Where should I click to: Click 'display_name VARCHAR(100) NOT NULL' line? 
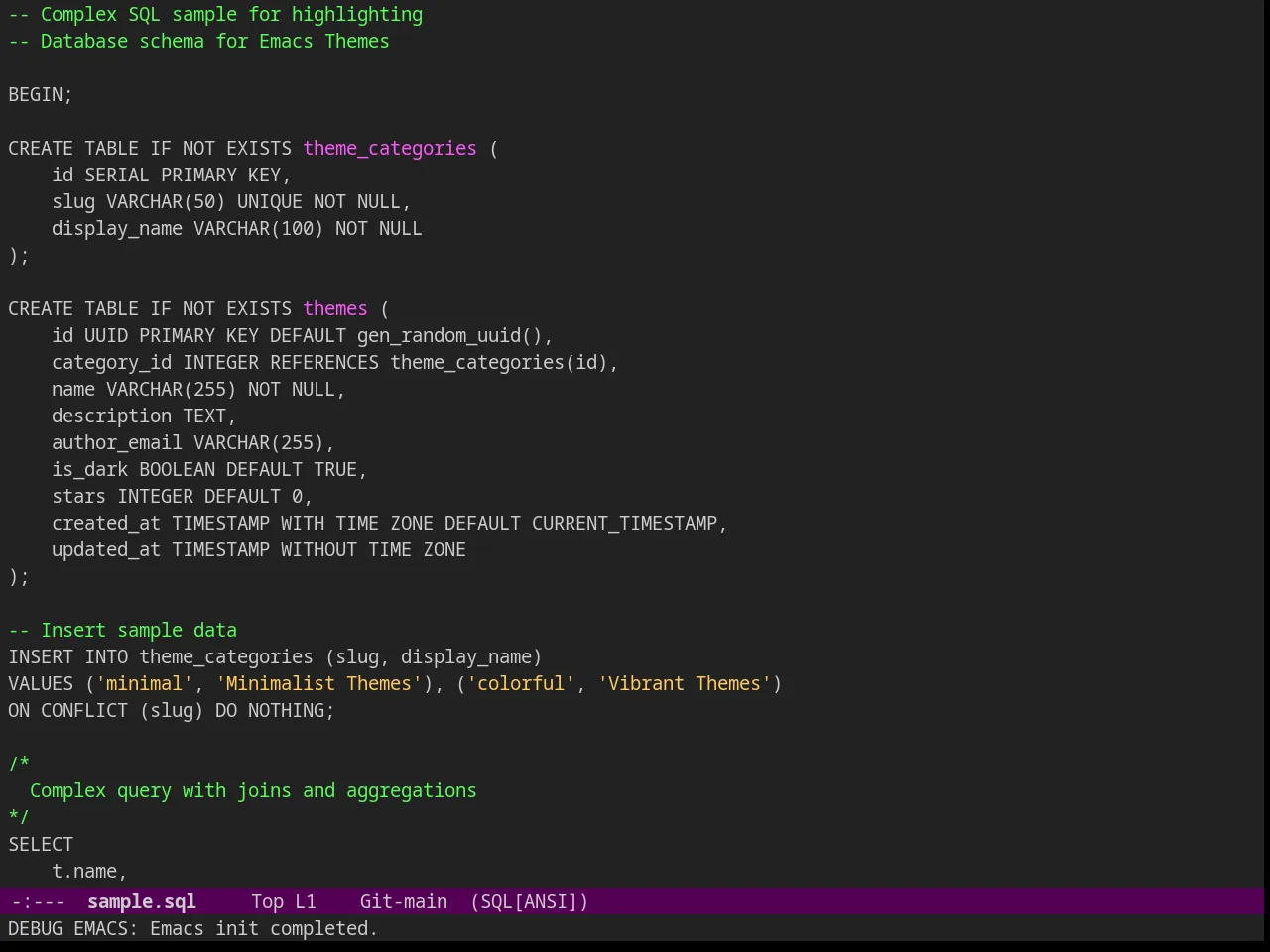(x=237, y=228)
